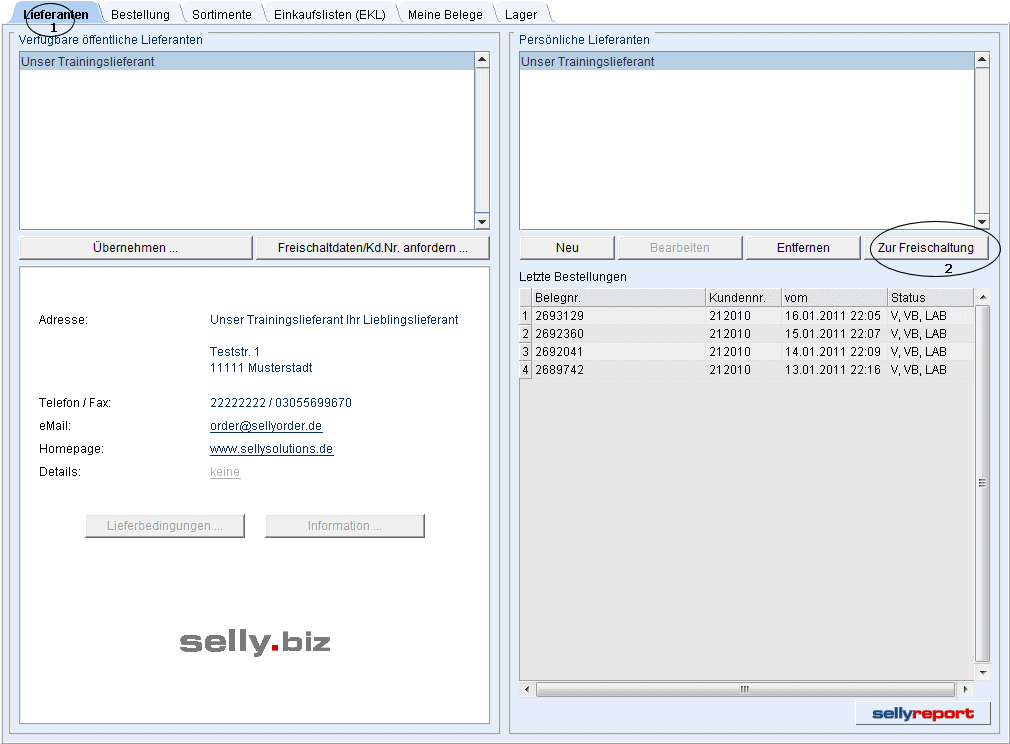Open Einkaufslisten (EKL) tab
The width and height of the screenshot is (1010, 744).
point(329,15)
